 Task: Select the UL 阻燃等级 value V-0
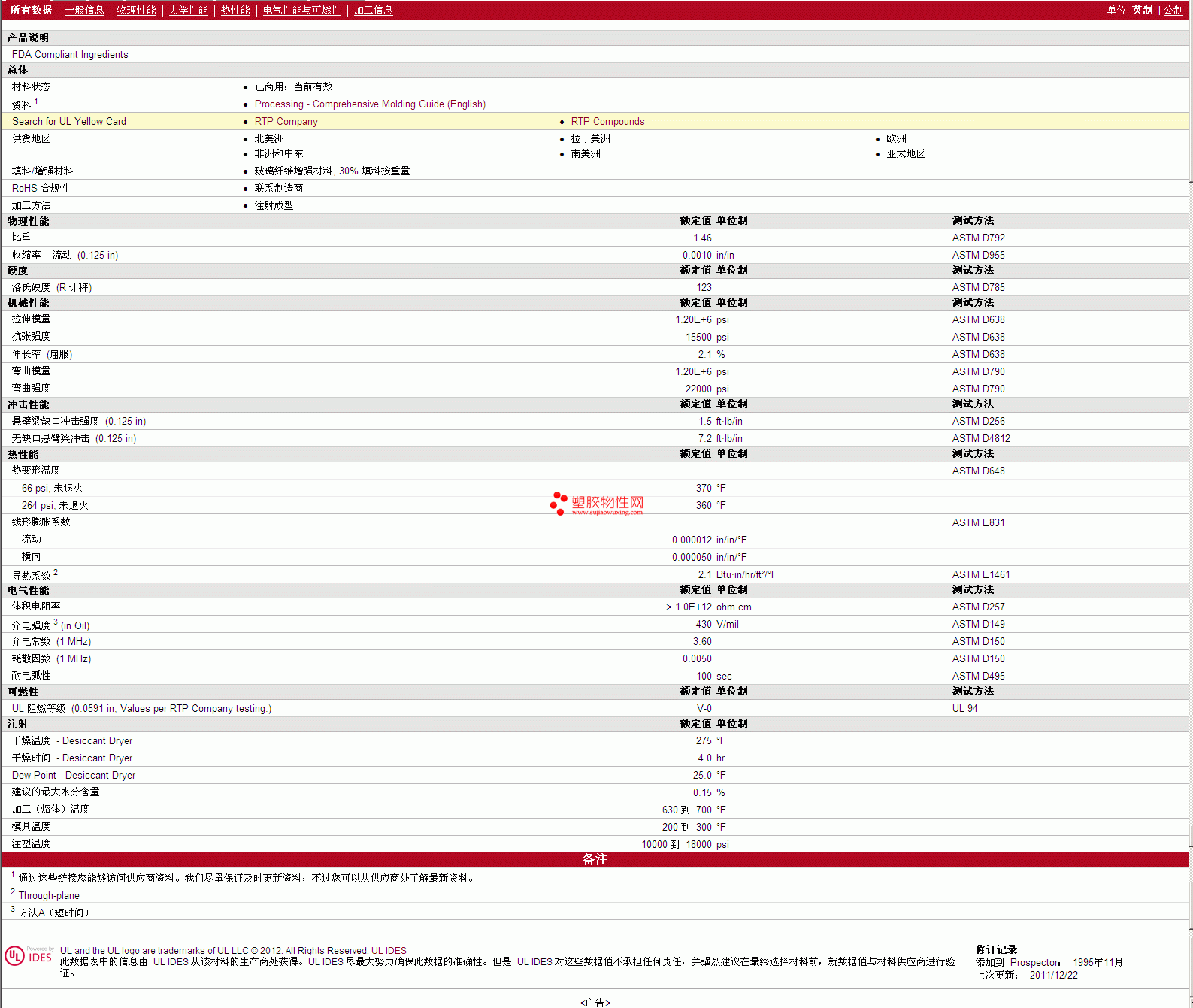coord(704,708)
